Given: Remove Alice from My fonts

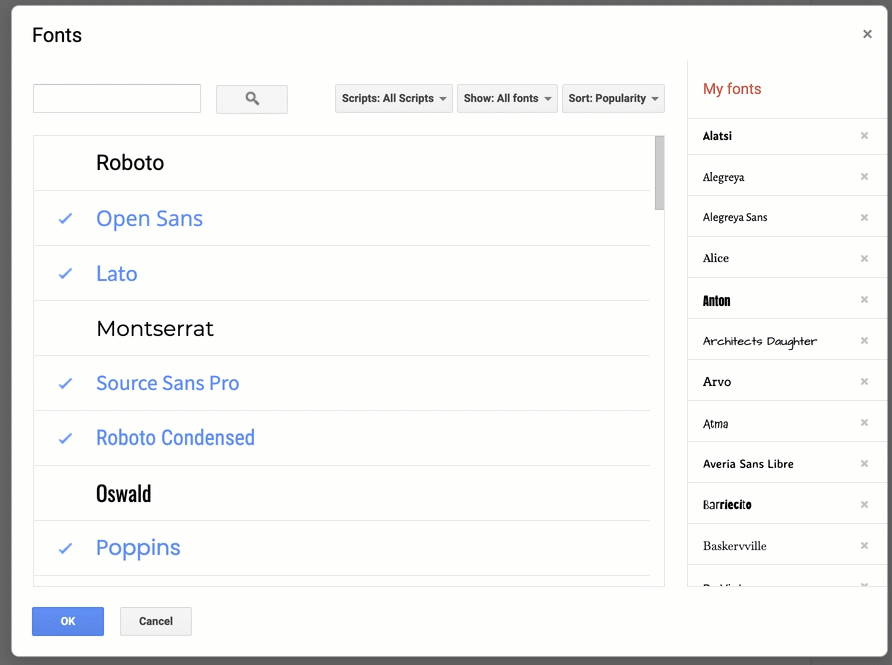Looking at the screenshot, I should coord(864,258).
